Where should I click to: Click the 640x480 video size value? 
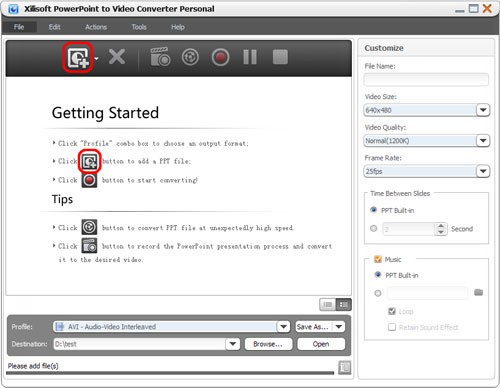pos(379,110)
